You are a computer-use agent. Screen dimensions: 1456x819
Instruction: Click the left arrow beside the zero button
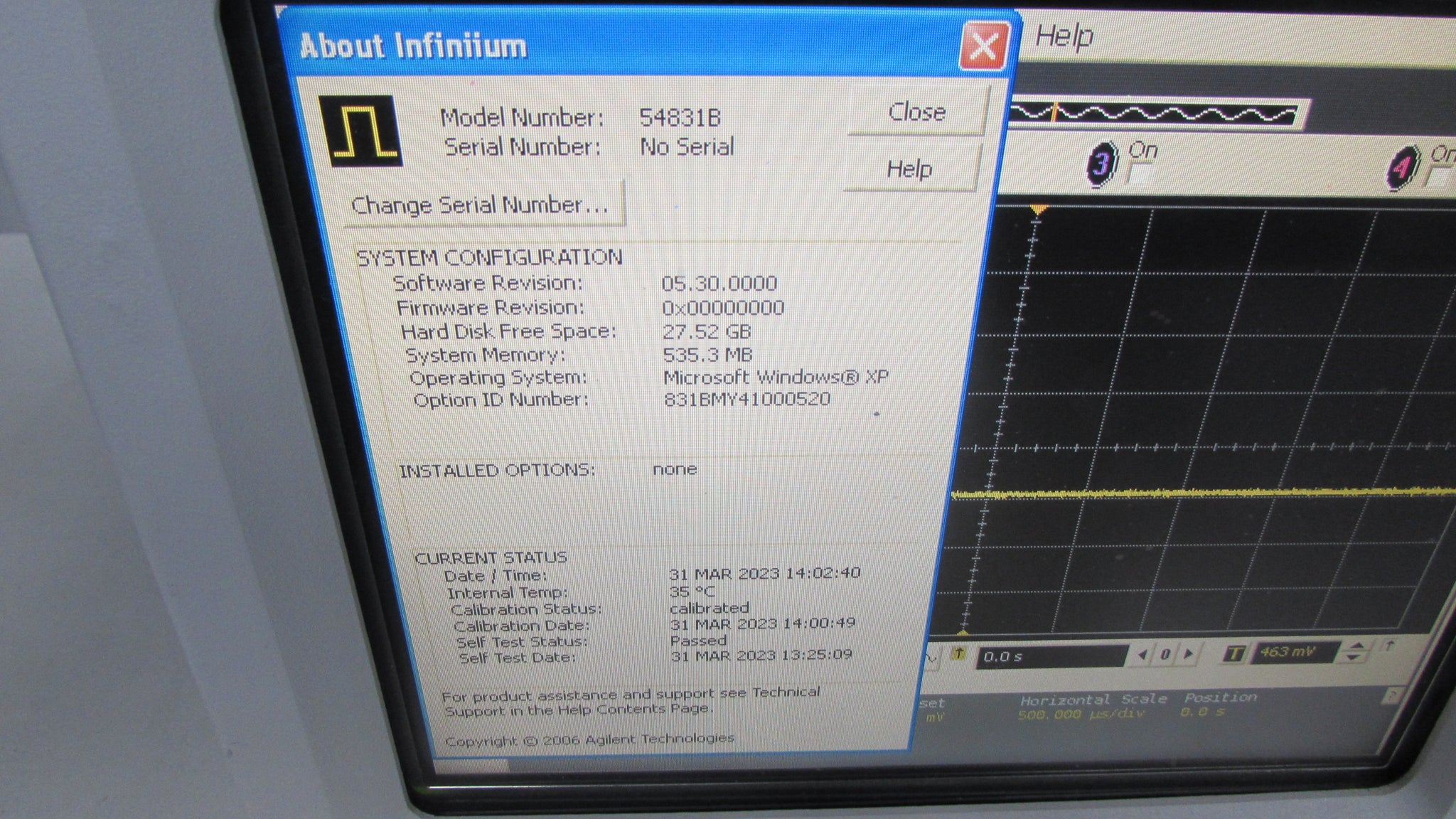pyautogui.click(x=1142, y=654)
